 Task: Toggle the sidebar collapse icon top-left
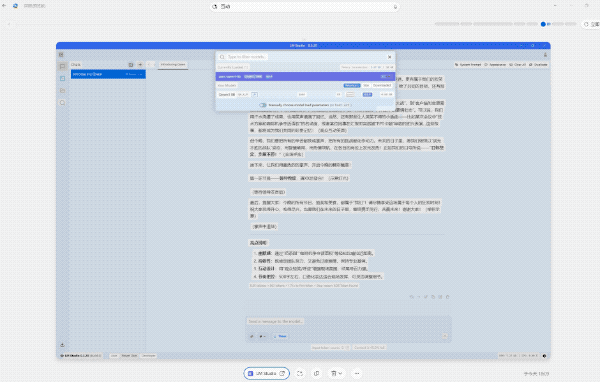(x=61, y=55)
